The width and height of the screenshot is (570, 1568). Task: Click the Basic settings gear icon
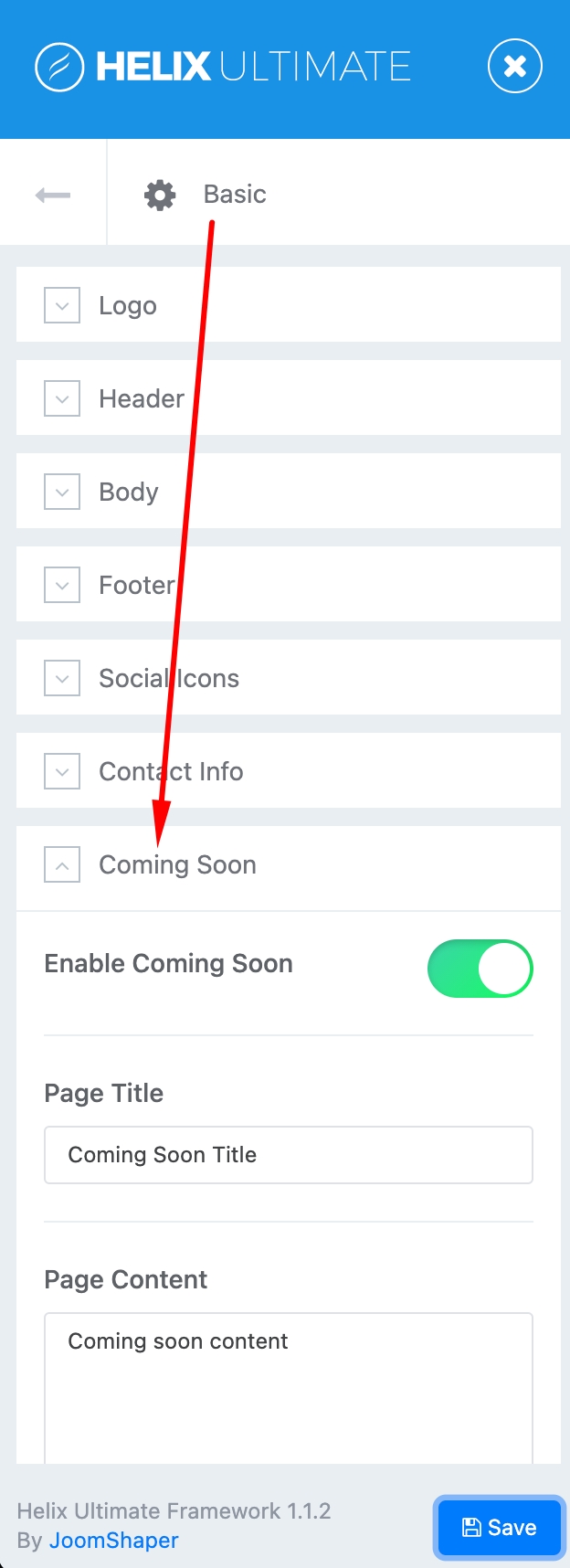tap(160, 195)
